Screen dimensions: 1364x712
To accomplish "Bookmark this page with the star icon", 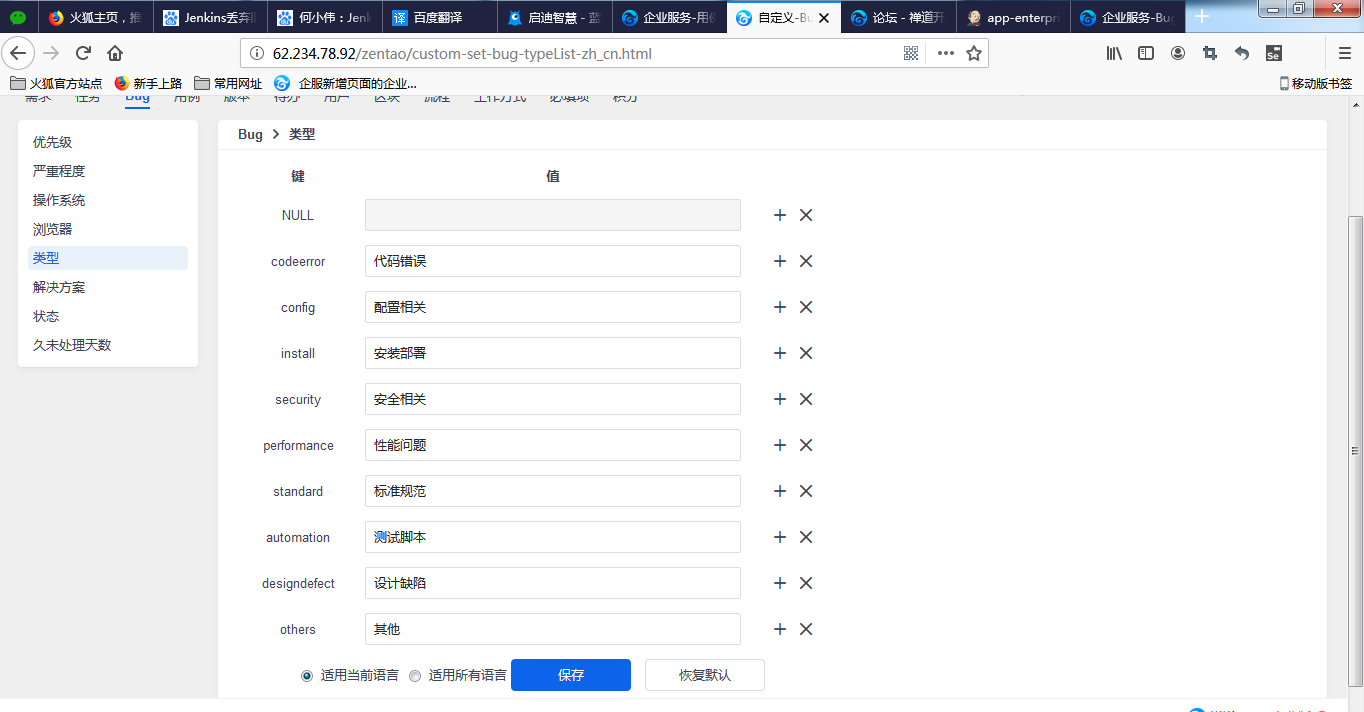I will point(973,53).
